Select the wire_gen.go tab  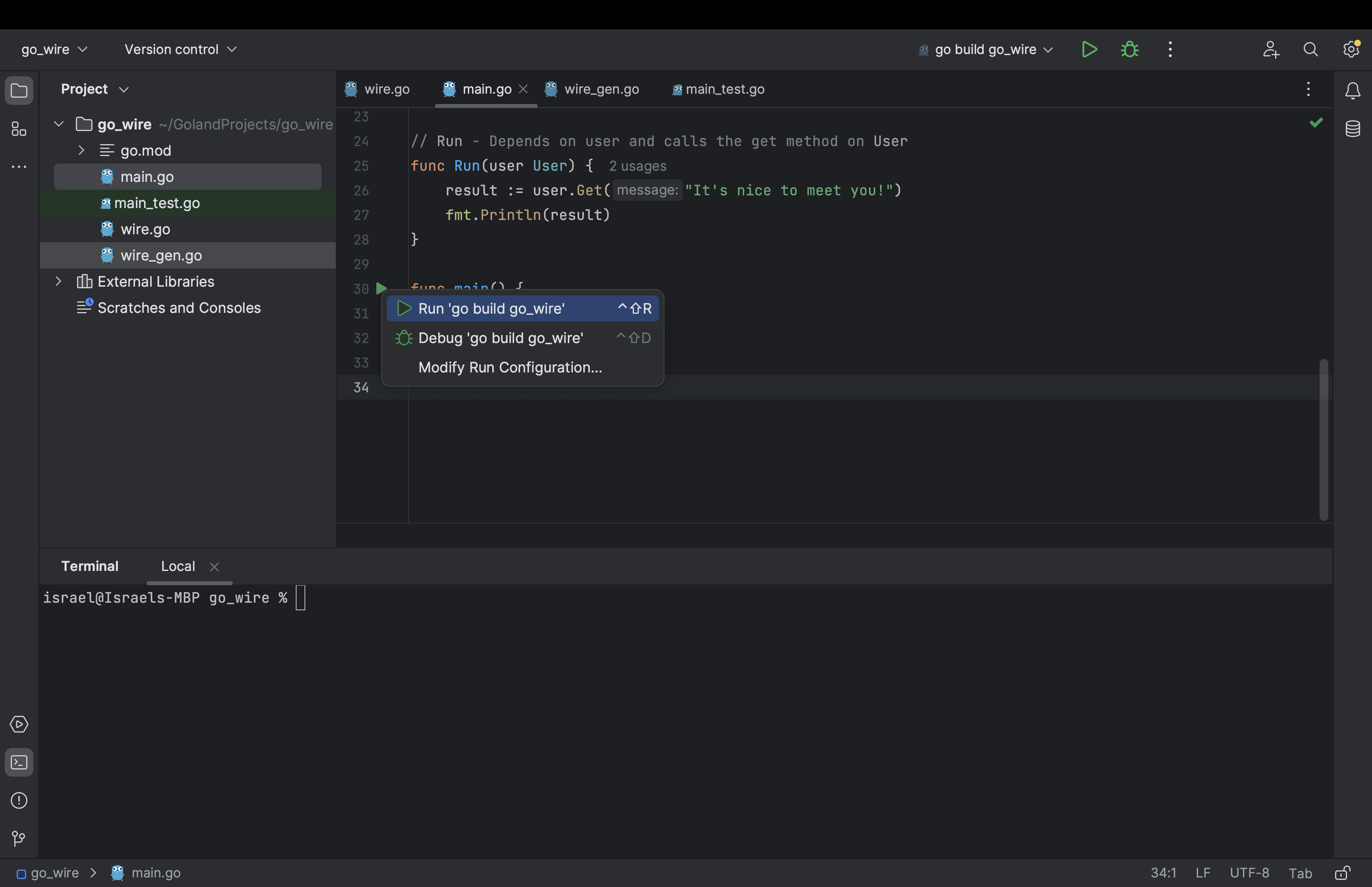click(x=601, y=89)
